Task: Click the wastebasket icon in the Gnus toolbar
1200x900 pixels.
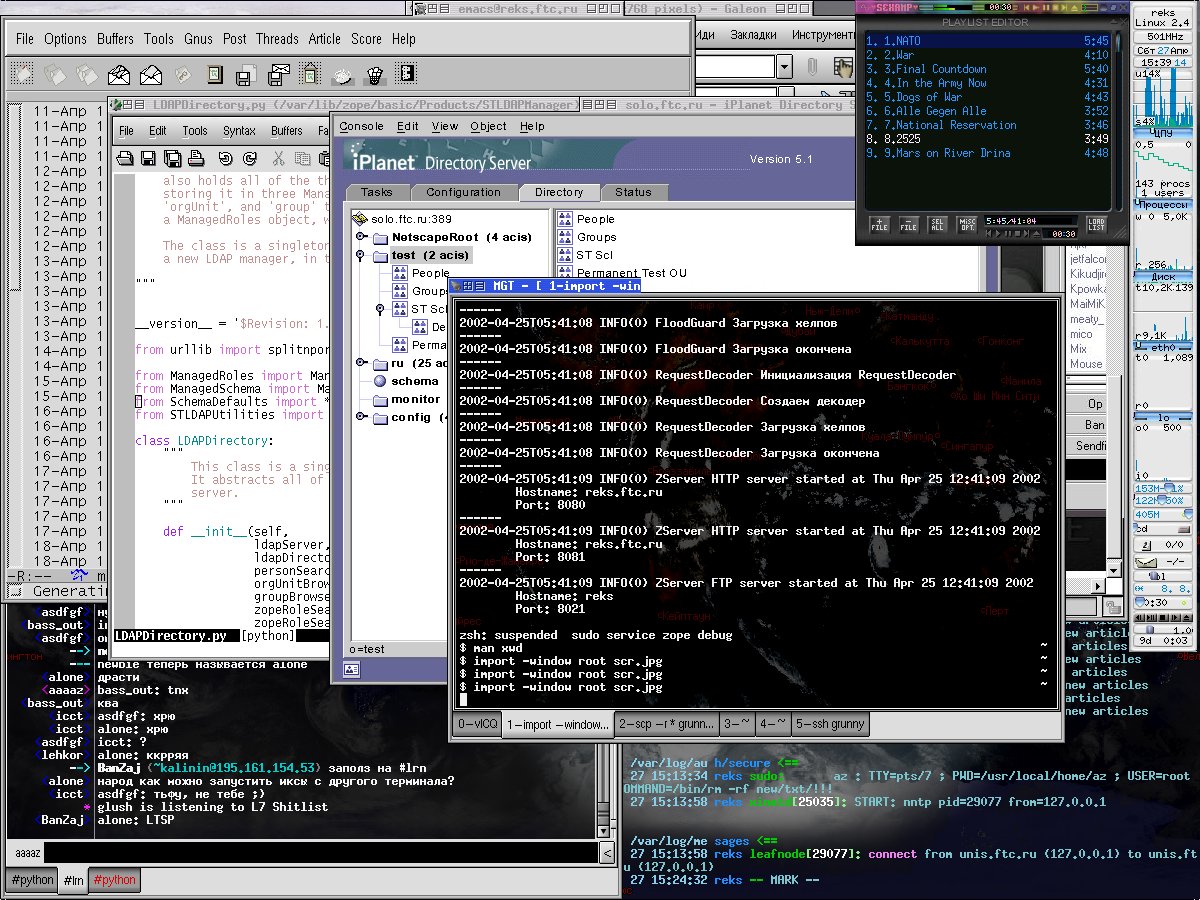Action: pyautogui.click(x=375, y=74)
